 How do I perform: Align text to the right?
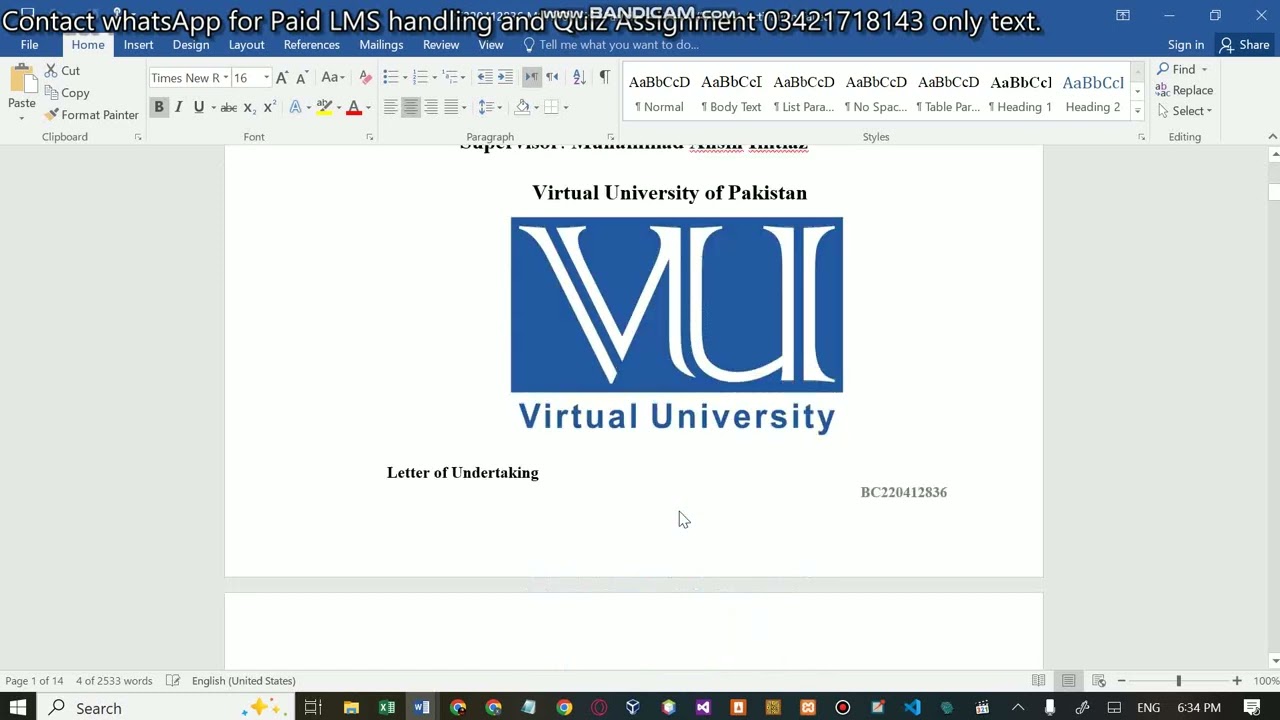(431, 107)
